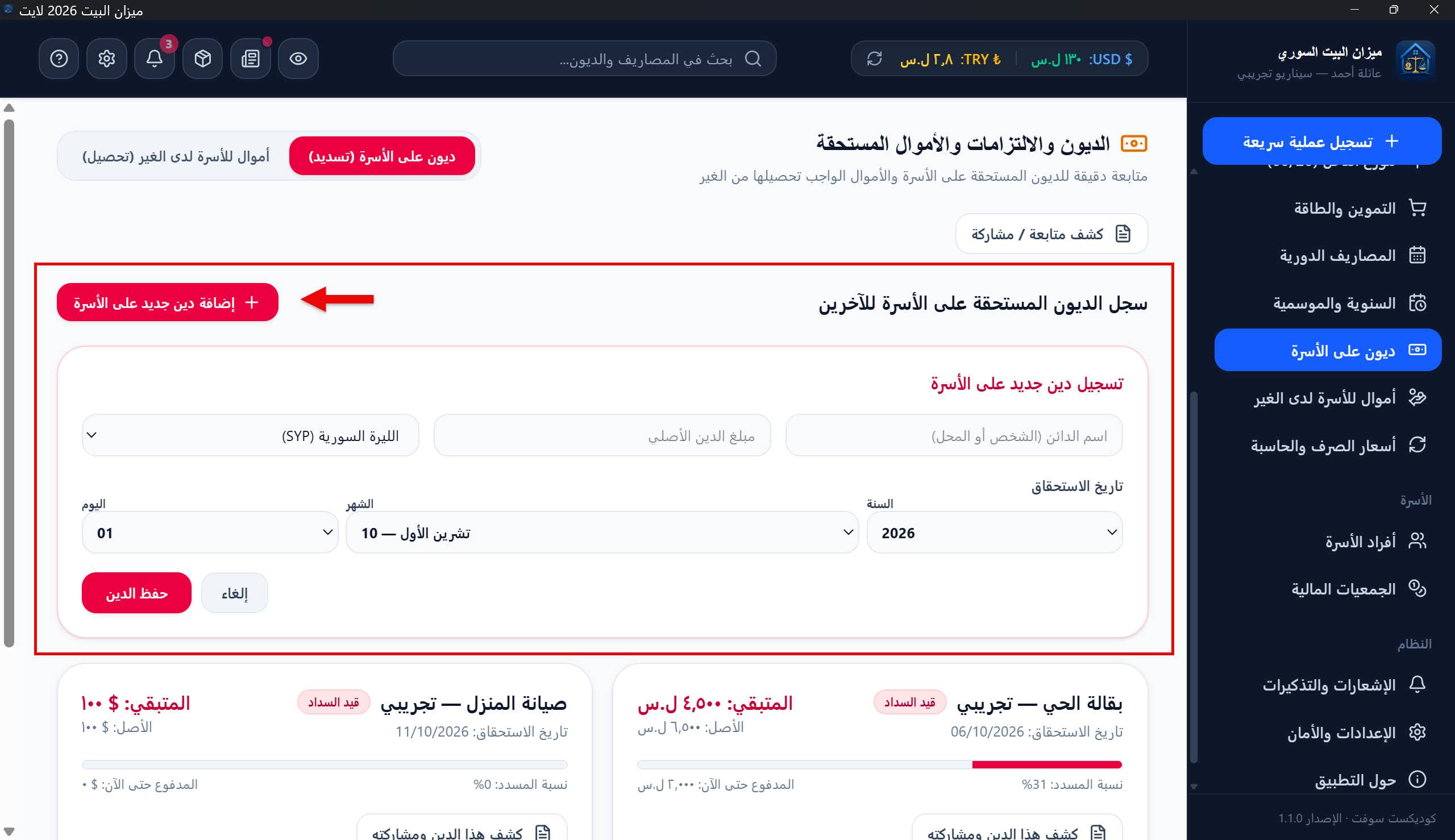Click the refresh icon beside أسعار الصرف والحاسبة

coord(1417,445)
